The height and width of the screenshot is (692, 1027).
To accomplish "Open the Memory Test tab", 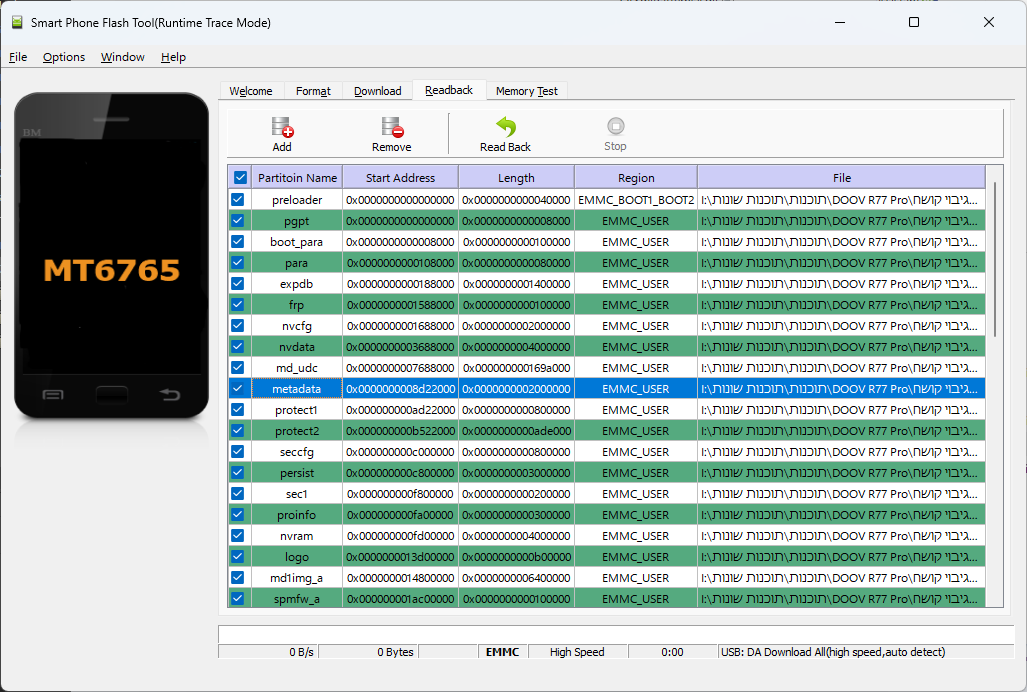I will click(x=526, y=91).
